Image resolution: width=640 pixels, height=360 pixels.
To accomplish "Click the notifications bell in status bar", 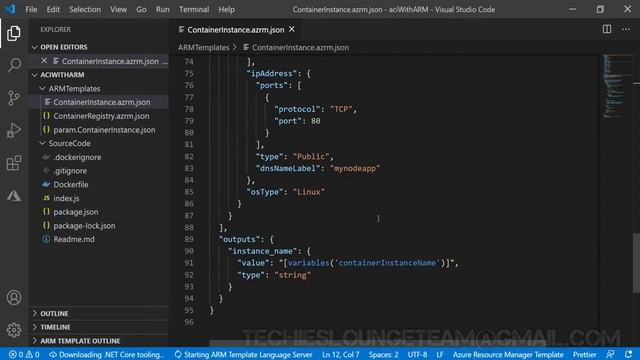I will (629, 354).
